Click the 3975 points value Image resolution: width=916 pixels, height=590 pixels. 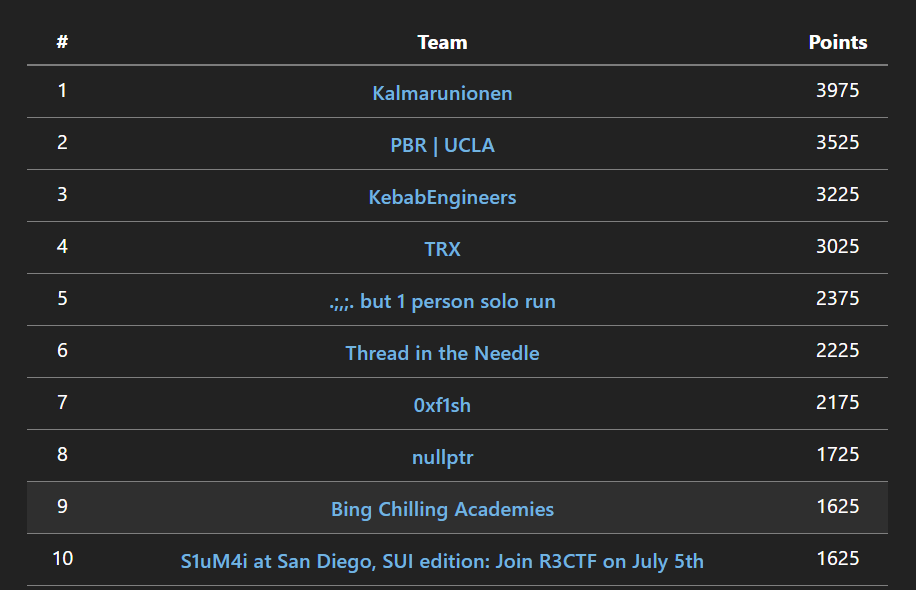coord(838,91)
